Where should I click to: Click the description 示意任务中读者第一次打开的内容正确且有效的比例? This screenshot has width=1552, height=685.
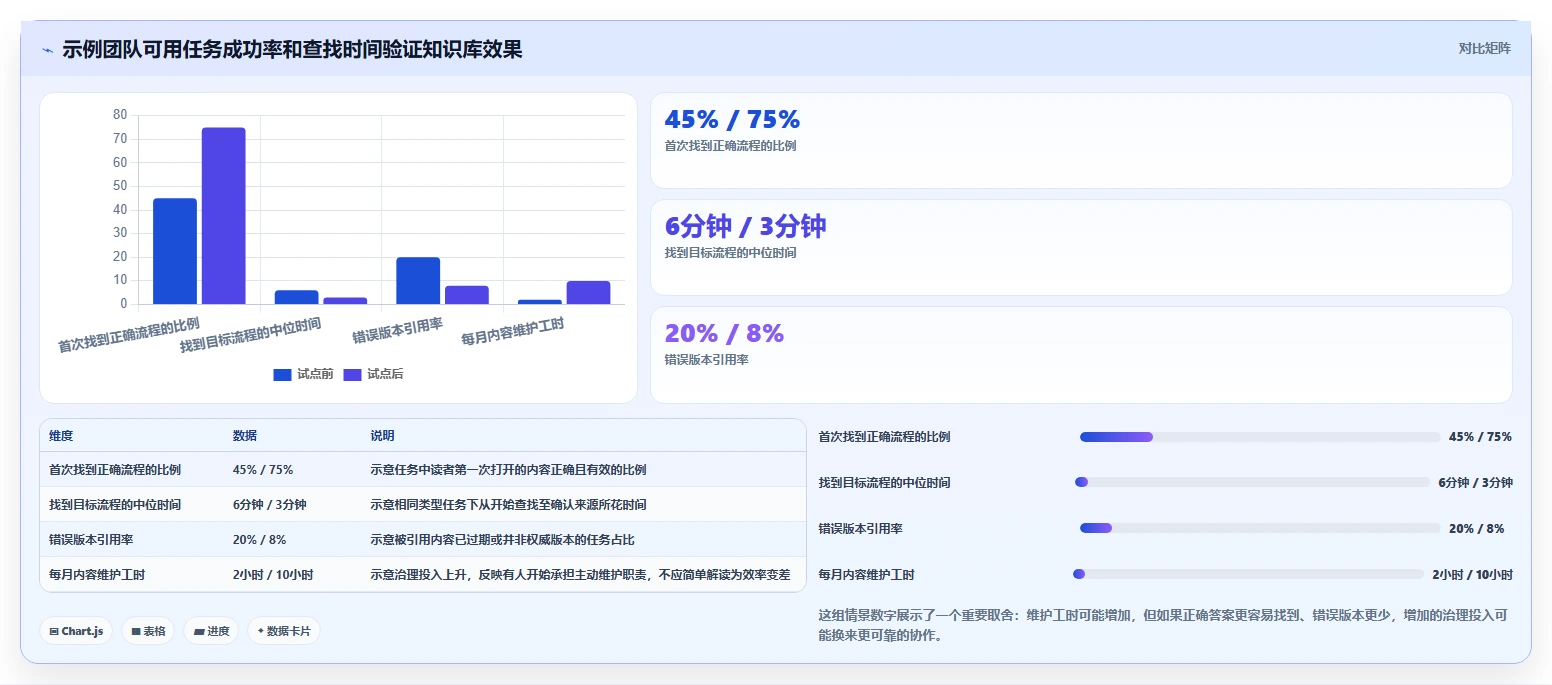[x=508, y=470]
